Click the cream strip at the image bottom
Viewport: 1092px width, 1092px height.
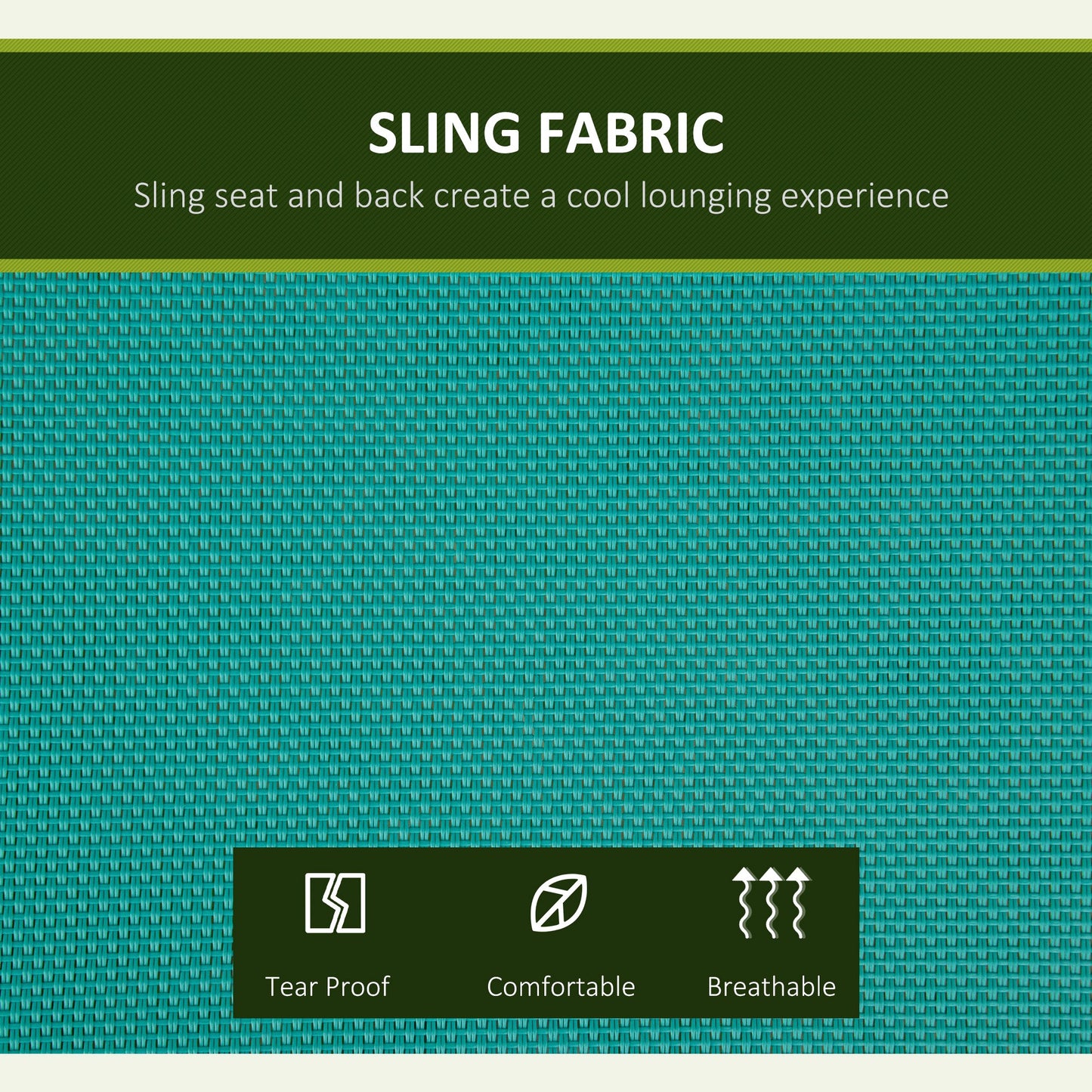(546, 1073)
